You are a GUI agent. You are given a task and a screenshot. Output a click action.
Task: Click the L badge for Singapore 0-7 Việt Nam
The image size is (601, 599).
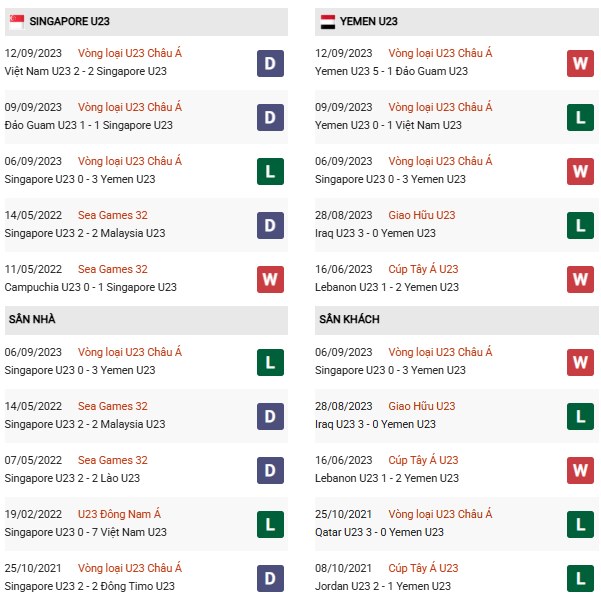[270, 524]
